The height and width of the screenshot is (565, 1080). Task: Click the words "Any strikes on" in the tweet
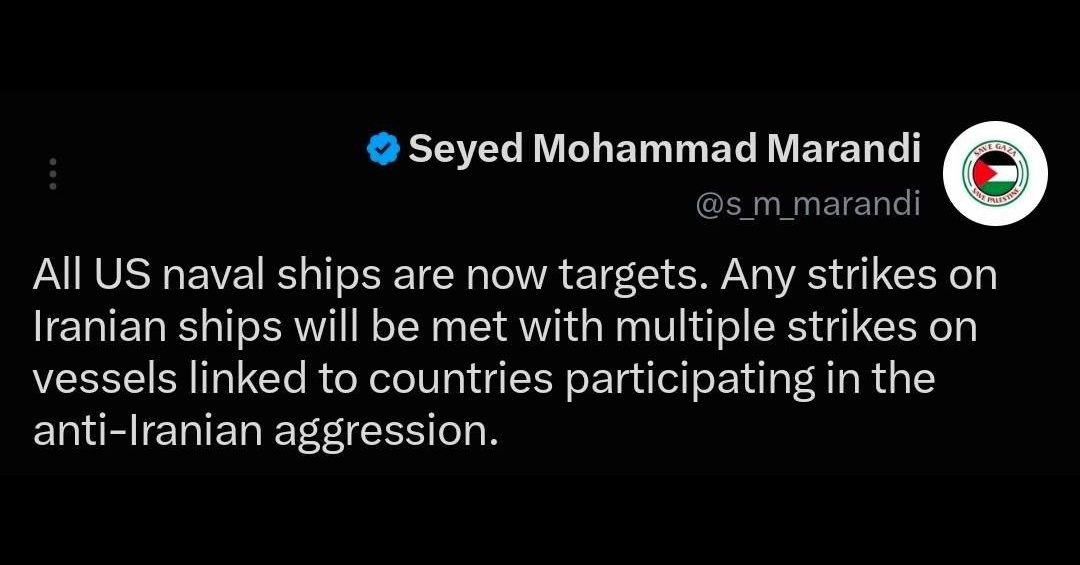(x=859, y=275)
